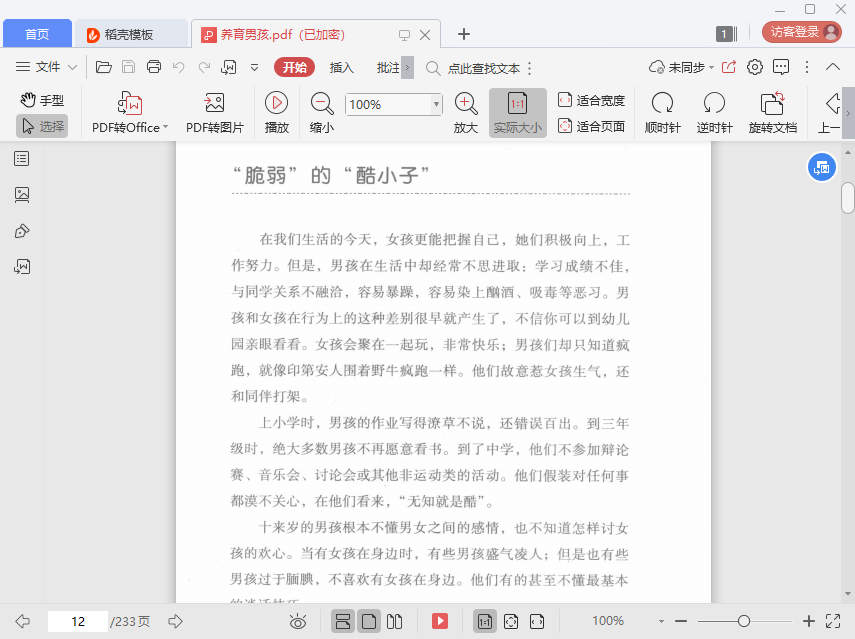Viewport: 855px width, 639px height.
Task: Click the 缩小 zoom out magnifier
Action: 322,103
